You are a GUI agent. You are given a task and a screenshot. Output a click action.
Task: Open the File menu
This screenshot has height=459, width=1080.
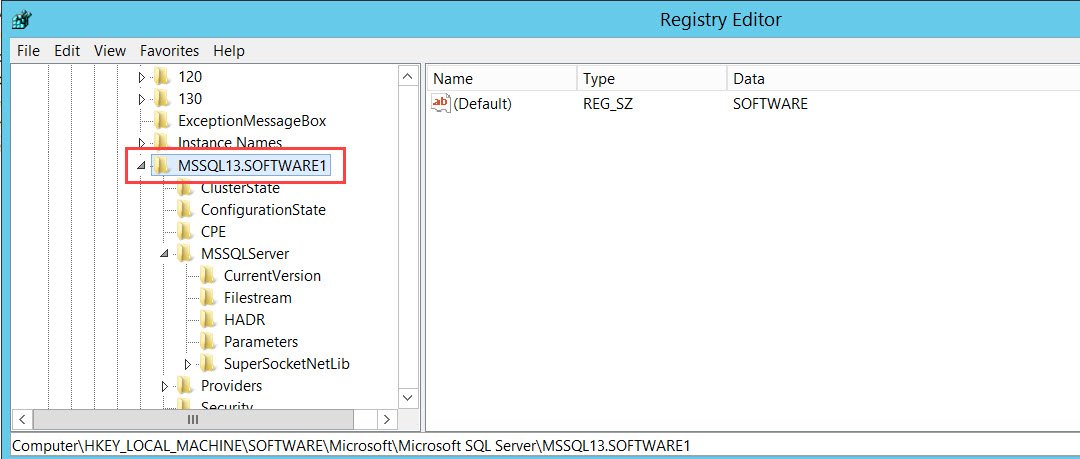[28, 51]
